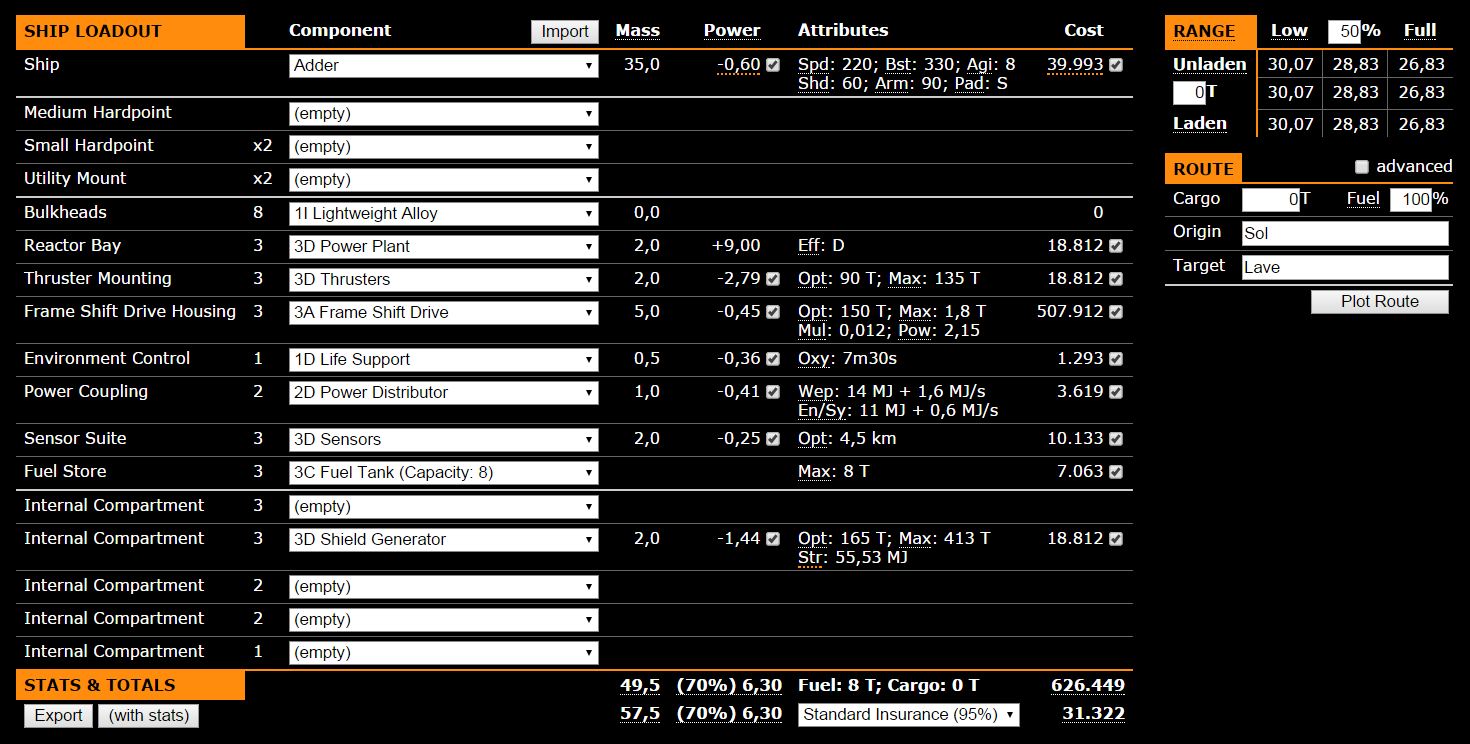Open the Bulkheads Lightweight Alloy dropdown
The width and height of the screenshot is (1470, 744).
[444, 214]
